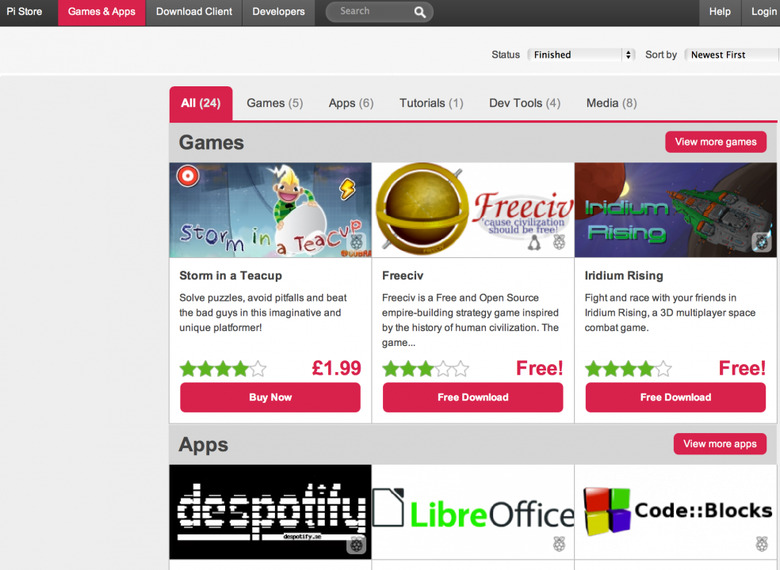Click Raspberry Pi badge on Iridium Rising image
The image size is (780, 570).
tap(762, 242)
